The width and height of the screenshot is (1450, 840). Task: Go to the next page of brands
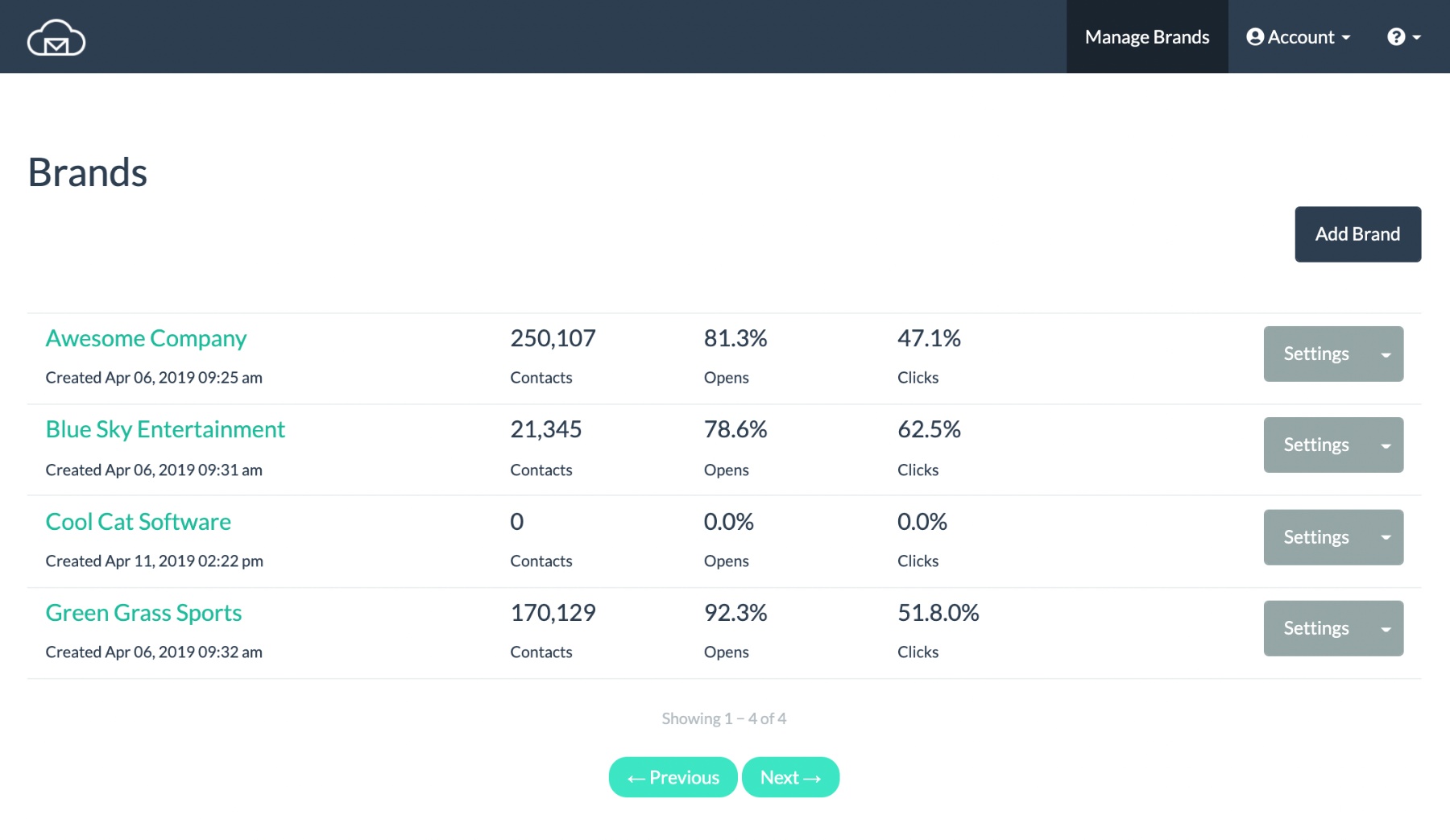click(x=790, y=777)
